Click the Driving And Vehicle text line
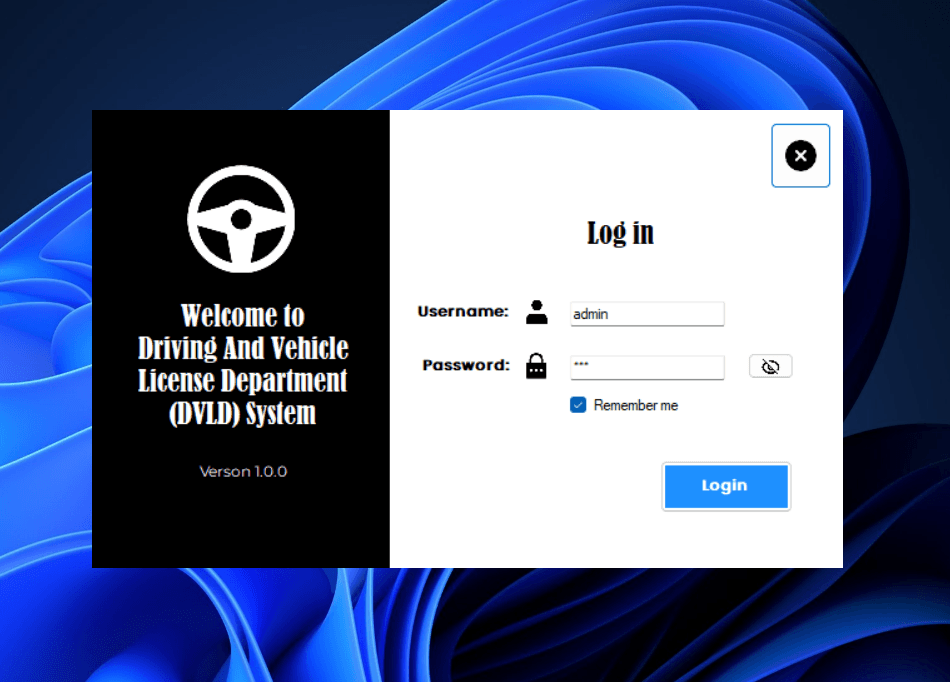 [x=243, y=348]
